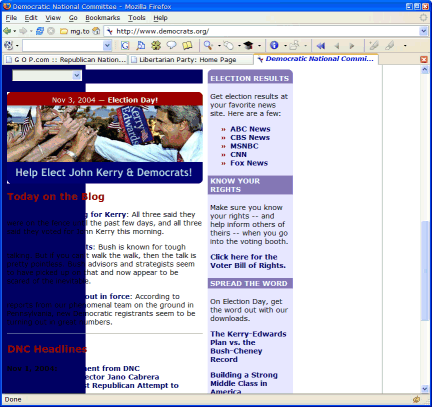Click the green Back arrow button
Image resolution: width=432 pixels, height=407 pixels.
(x=7, y=31)
